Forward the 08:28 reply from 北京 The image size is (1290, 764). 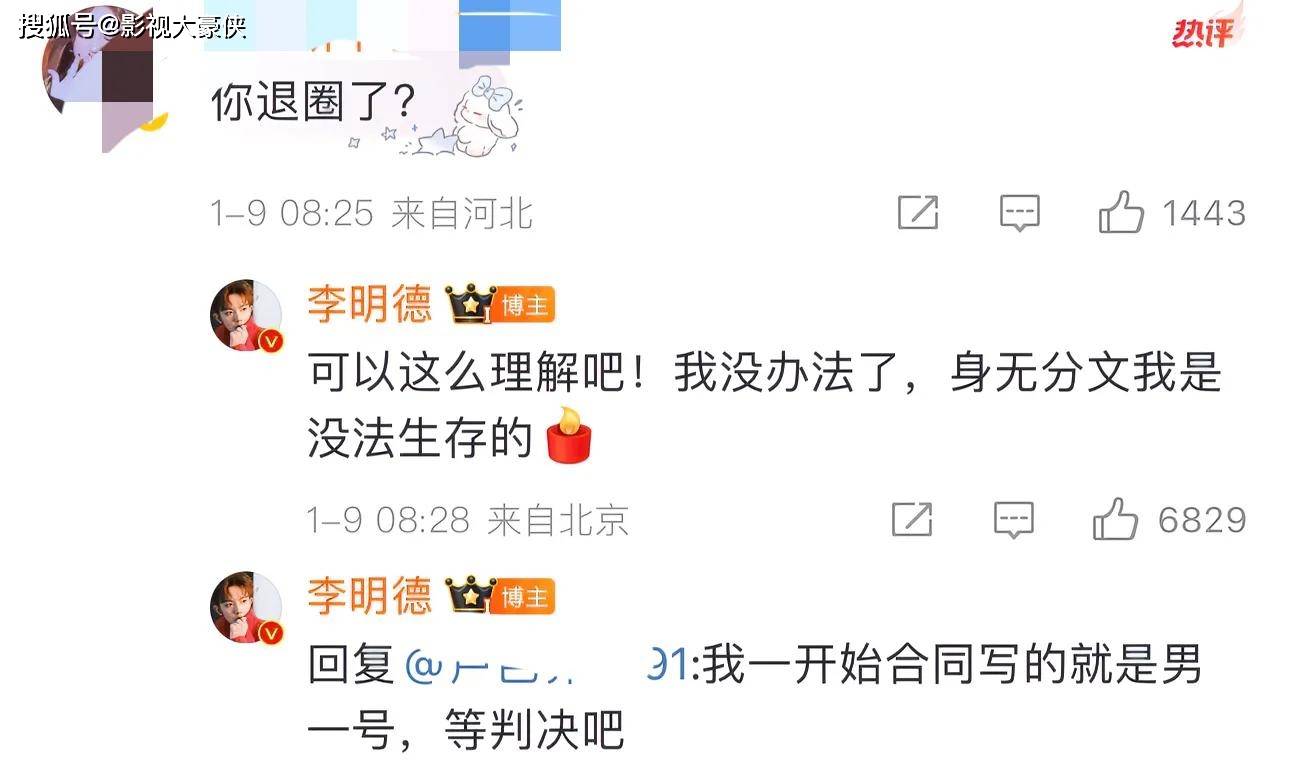pos(912,519)
